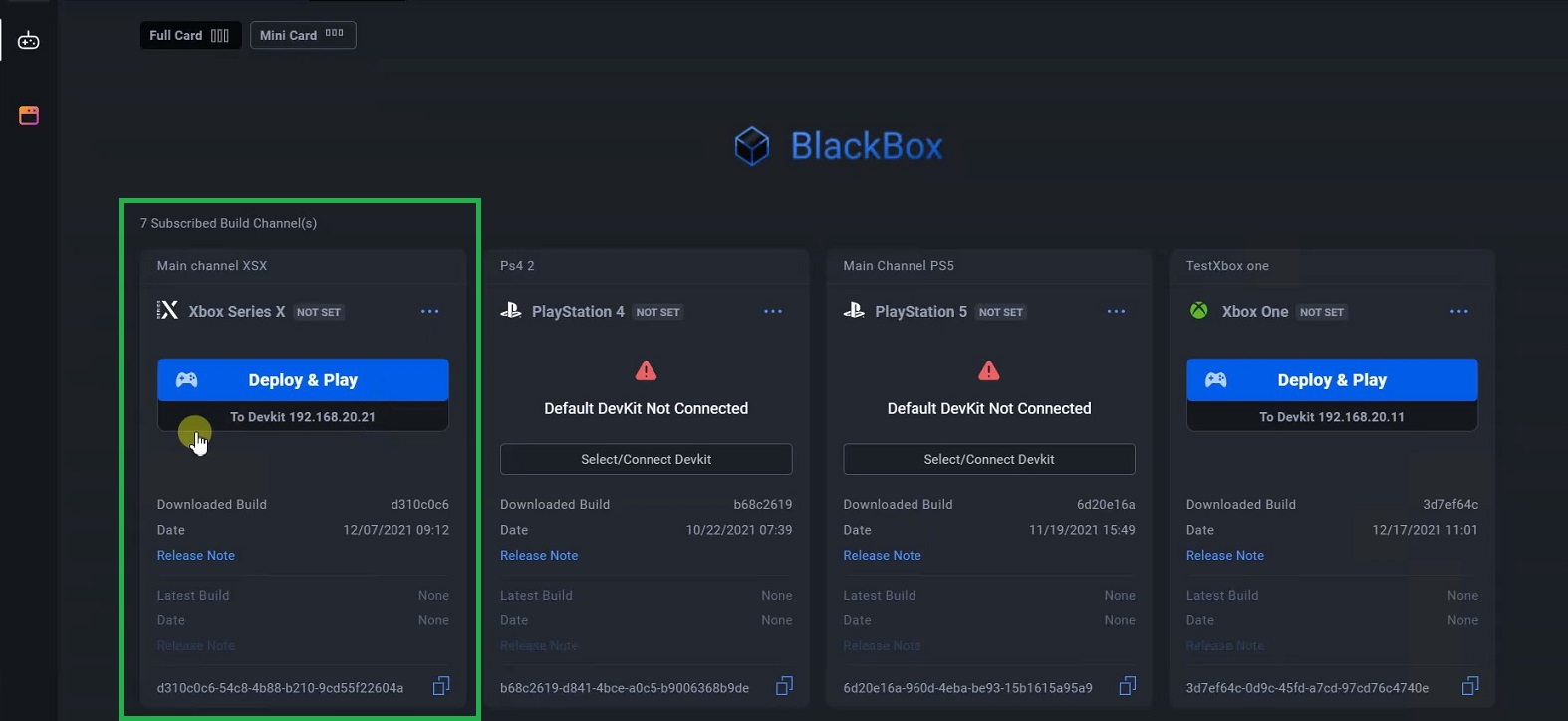Viewport: 1568px width, 721px height.
Task: Select/Connect Devkit for PlayStation 5
Action: pos(989,459)
